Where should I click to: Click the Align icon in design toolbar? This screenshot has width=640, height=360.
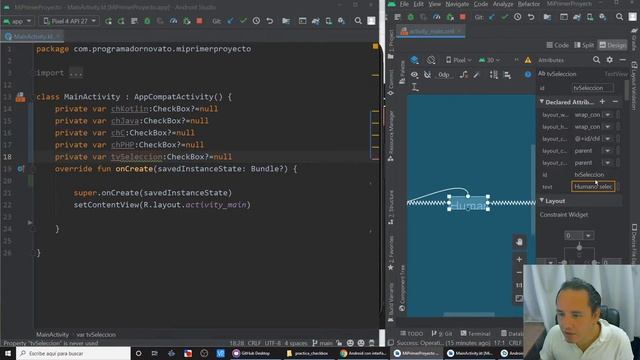(x=507, y=75)
